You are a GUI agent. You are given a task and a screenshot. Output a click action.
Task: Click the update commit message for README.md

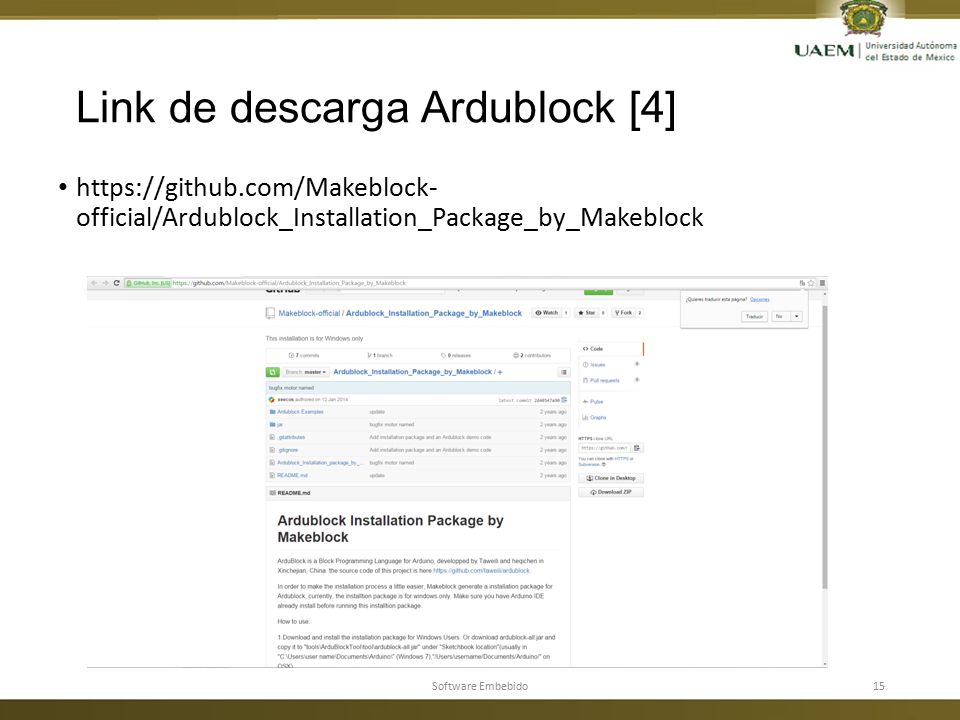[377, 476]
